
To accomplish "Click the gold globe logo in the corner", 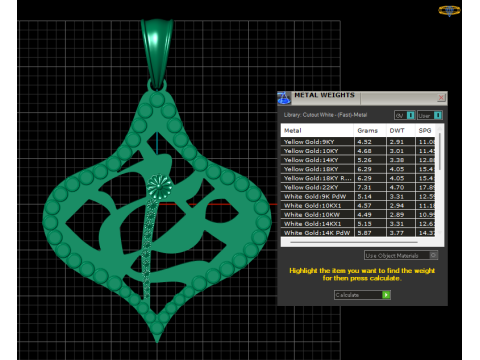I will coord(449,11).
